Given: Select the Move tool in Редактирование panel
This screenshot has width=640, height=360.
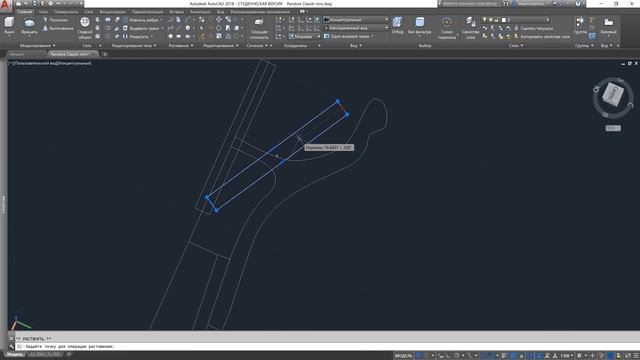Looking at the screenshot, I should (x=219, y=20).
